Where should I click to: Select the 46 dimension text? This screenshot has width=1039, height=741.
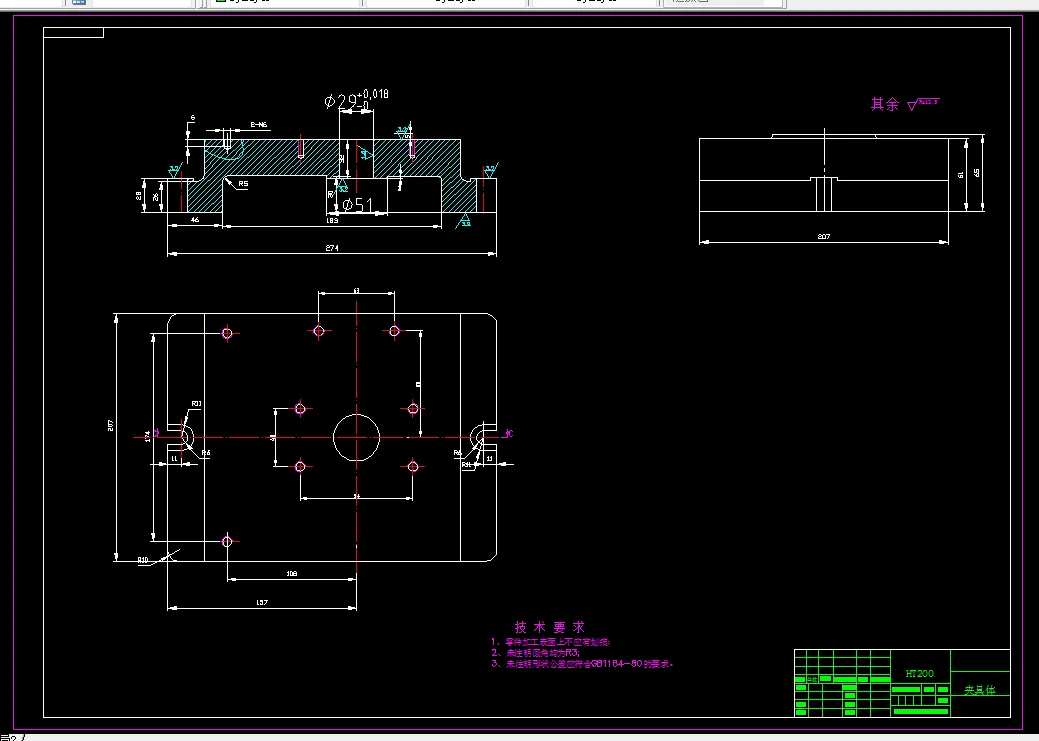tap(195, 219)
